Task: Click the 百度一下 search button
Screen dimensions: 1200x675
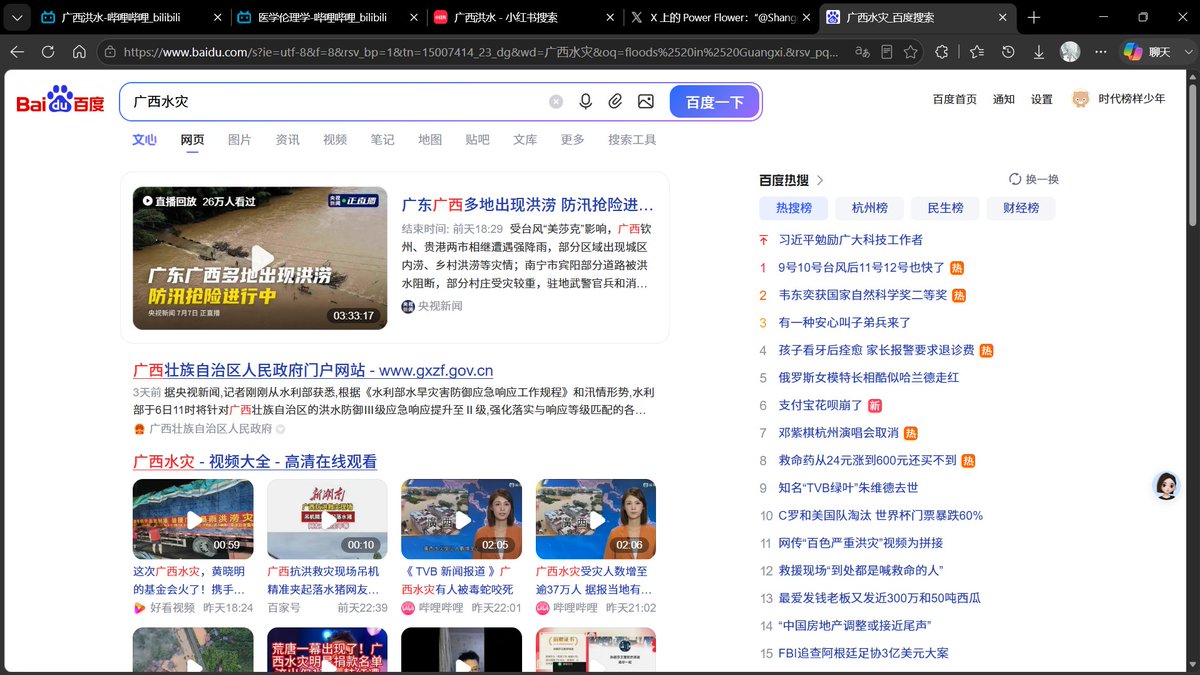Action: [714, 101]
